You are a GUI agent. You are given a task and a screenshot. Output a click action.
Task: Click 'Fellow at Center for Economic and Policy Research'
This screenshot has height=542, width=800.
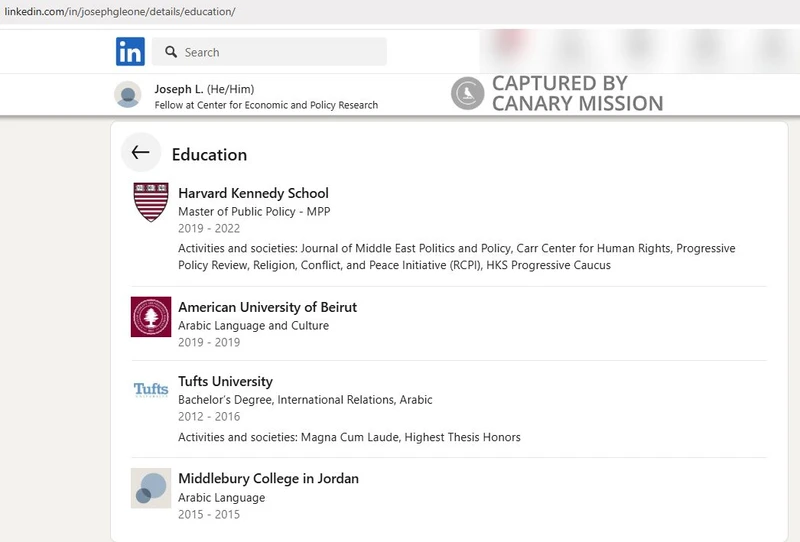(266, 105)
